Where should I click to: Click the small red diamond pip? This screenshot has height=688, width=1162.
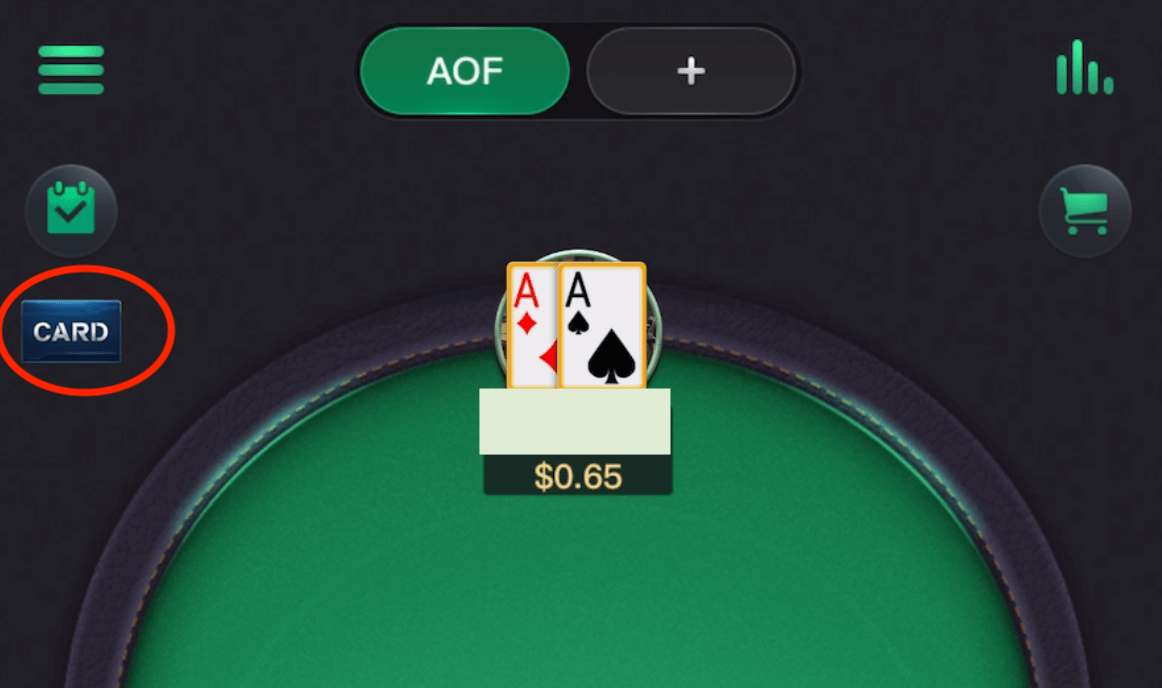[527, 323]
